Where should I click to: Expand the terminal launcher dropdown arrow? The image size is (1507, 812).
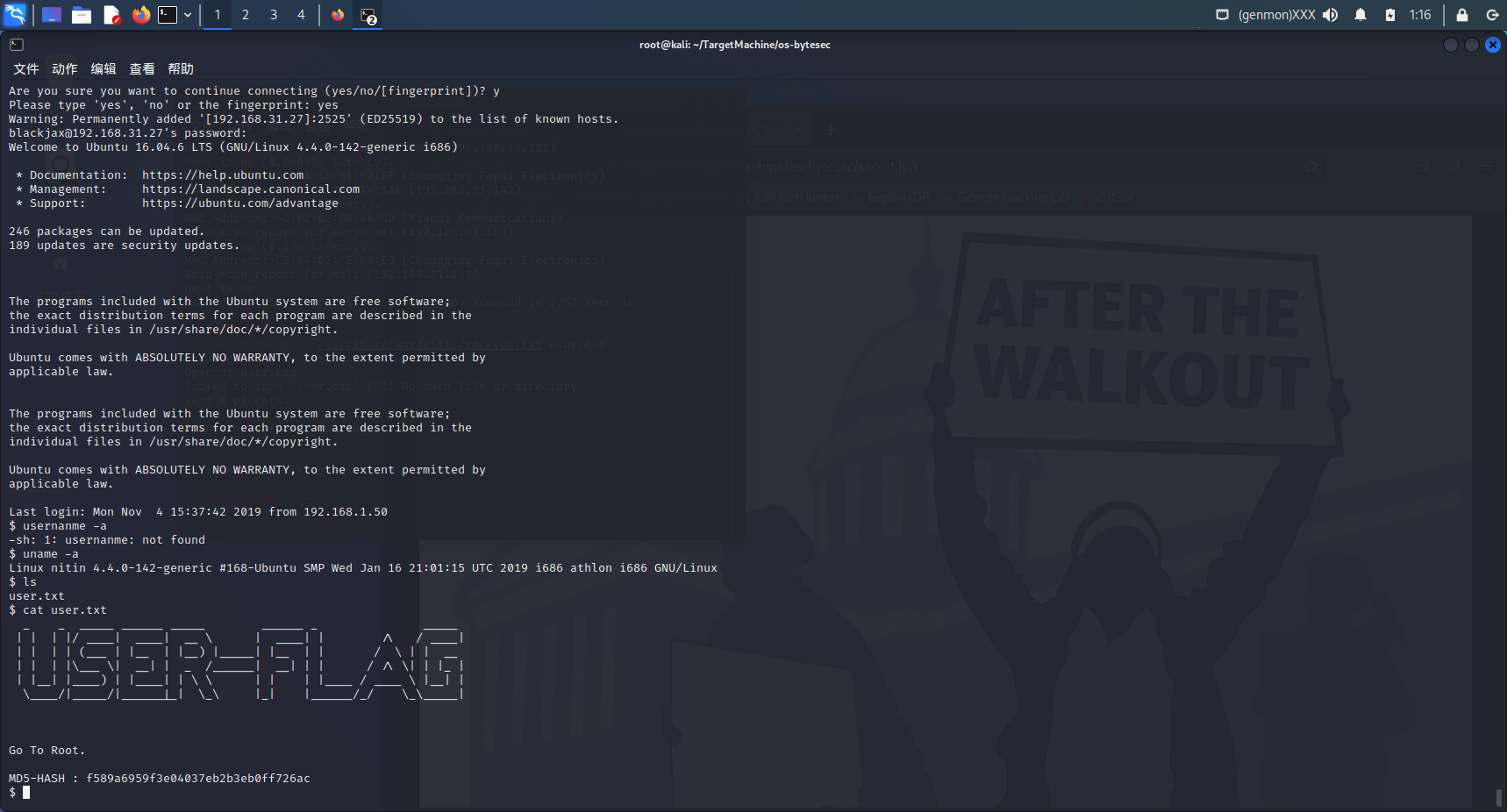point(188,15)
